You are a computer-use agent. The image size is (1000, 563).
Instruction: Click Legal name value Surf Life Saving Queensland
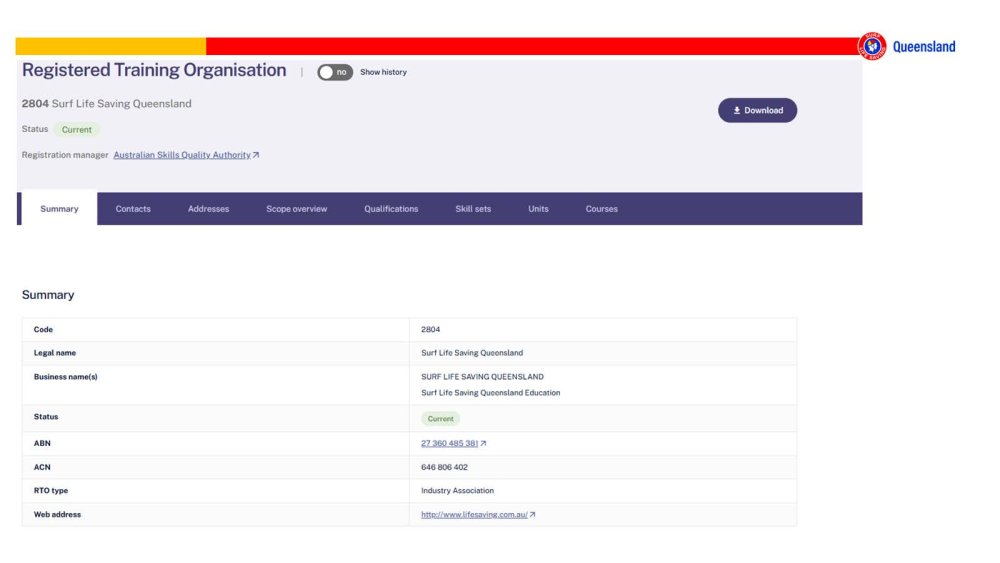(472, 353)
